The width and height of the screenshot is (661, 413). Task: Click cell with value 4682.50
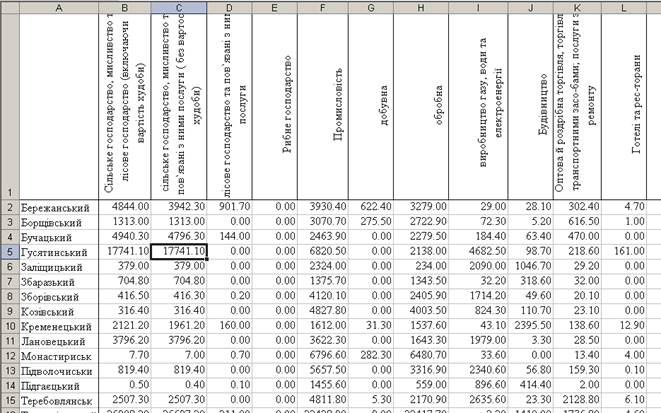coord(478,251)
